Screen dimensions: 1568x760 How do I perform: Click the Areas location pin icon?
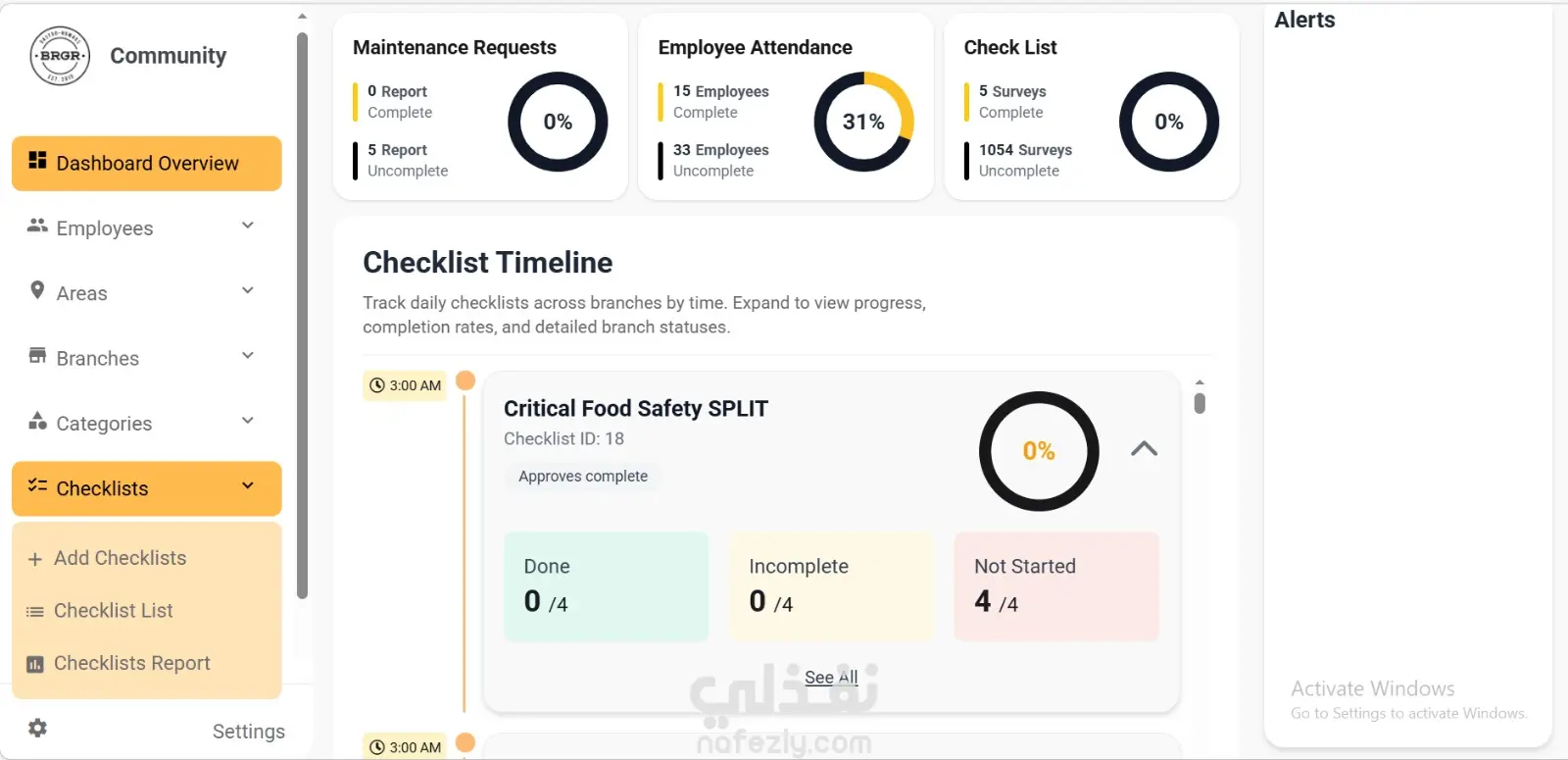[37, 290]
